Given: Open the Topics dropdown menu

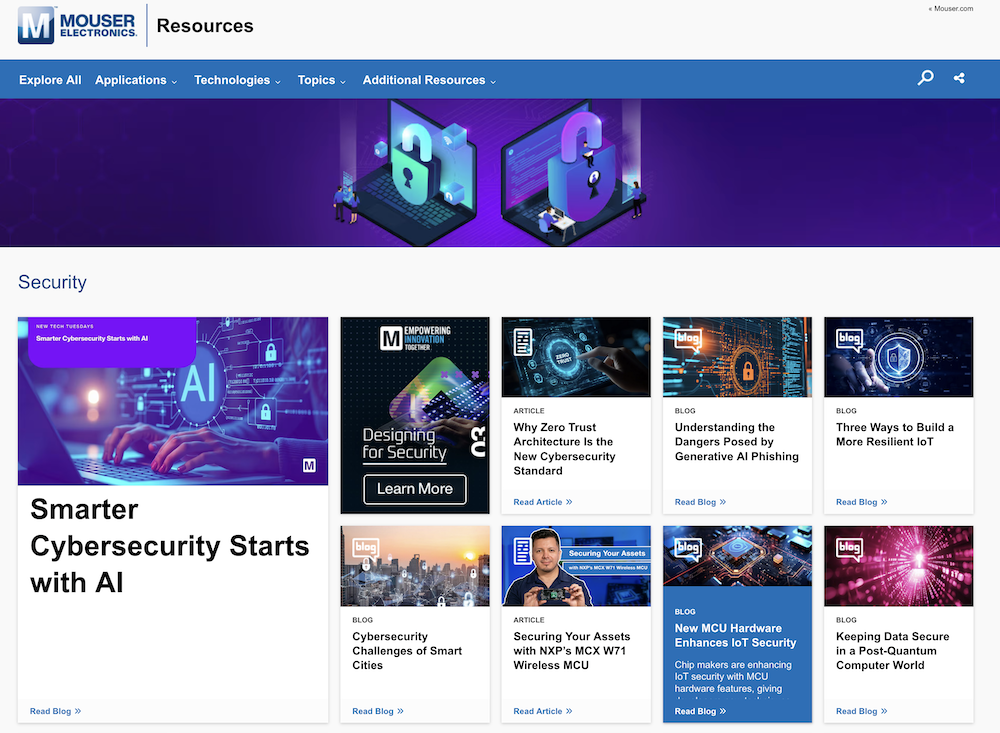Looking at the screenshot, I should (321, 80).
